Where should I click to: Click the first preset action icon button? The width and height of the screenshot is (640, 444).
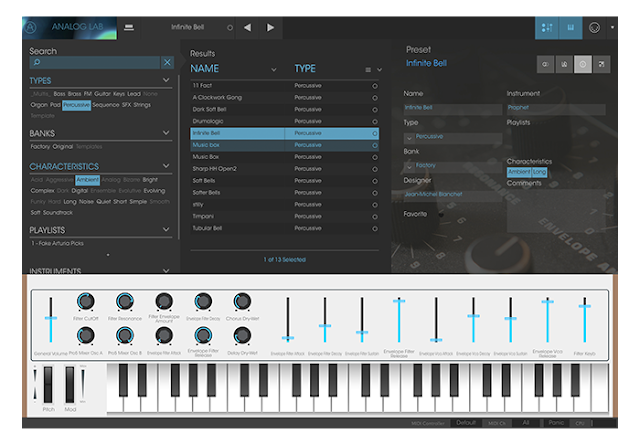point(546,64)
